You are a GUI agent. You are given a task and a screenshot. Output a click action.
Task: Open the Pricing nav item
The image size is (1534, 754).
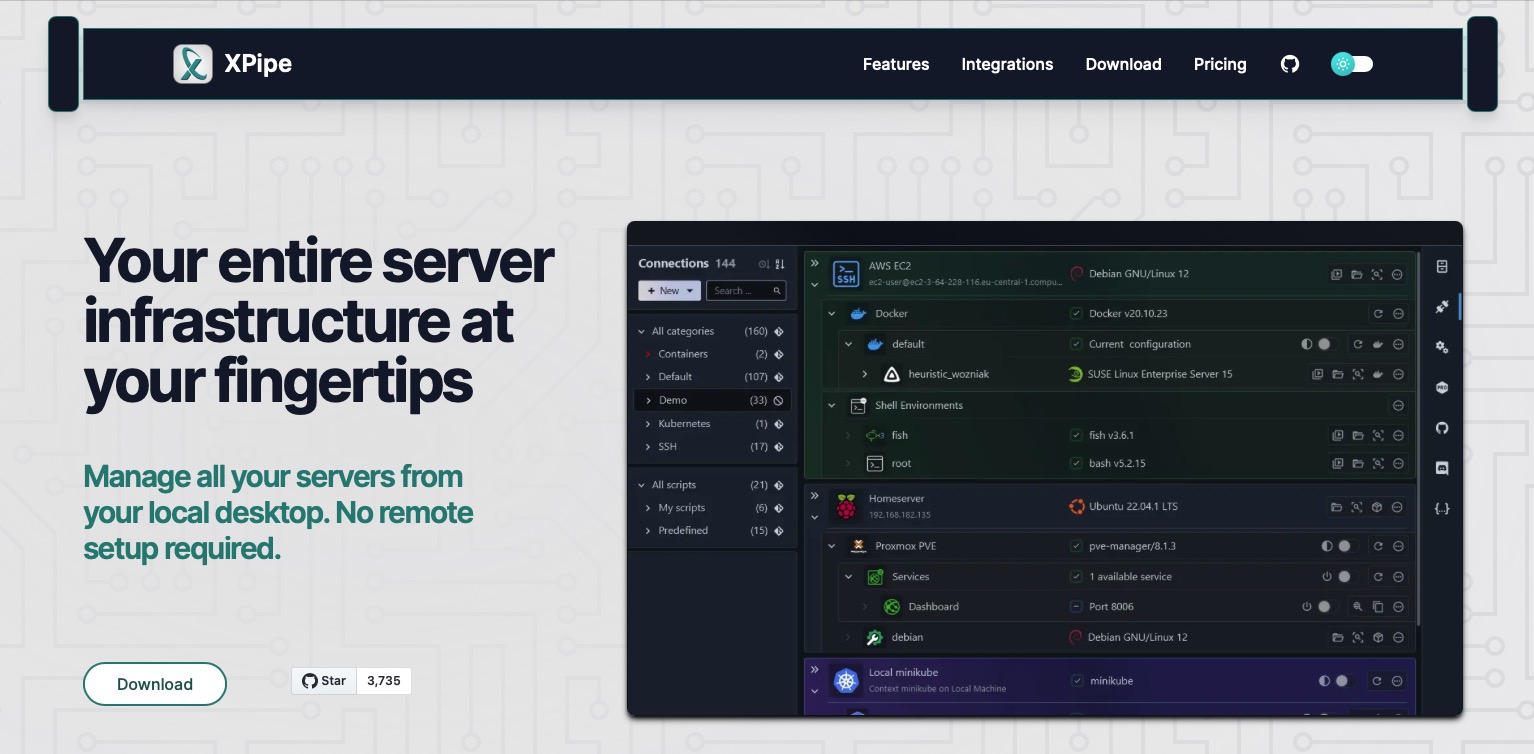tap(1220, 64)
